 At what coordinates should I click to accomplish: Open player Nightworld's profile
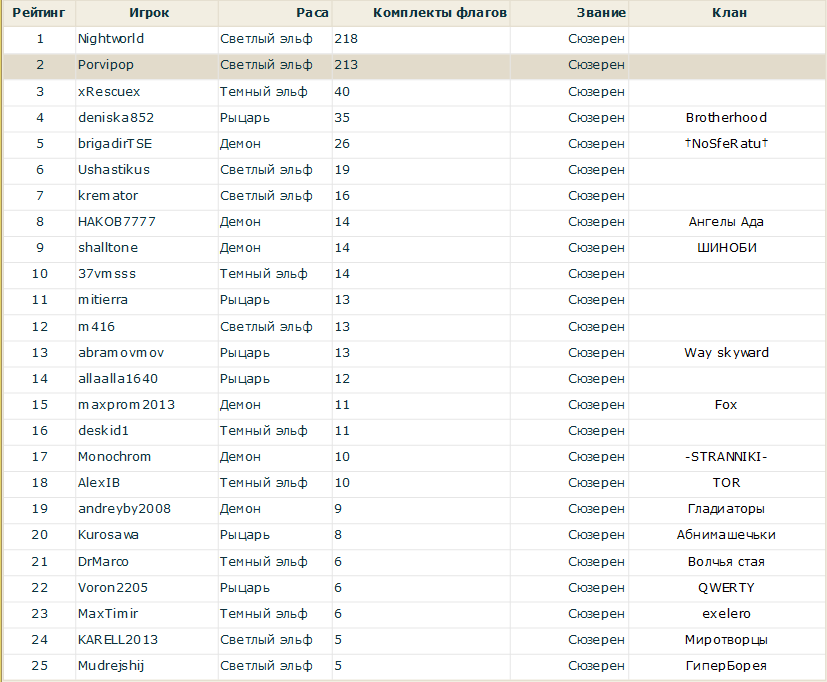click(x=111, y=39)
